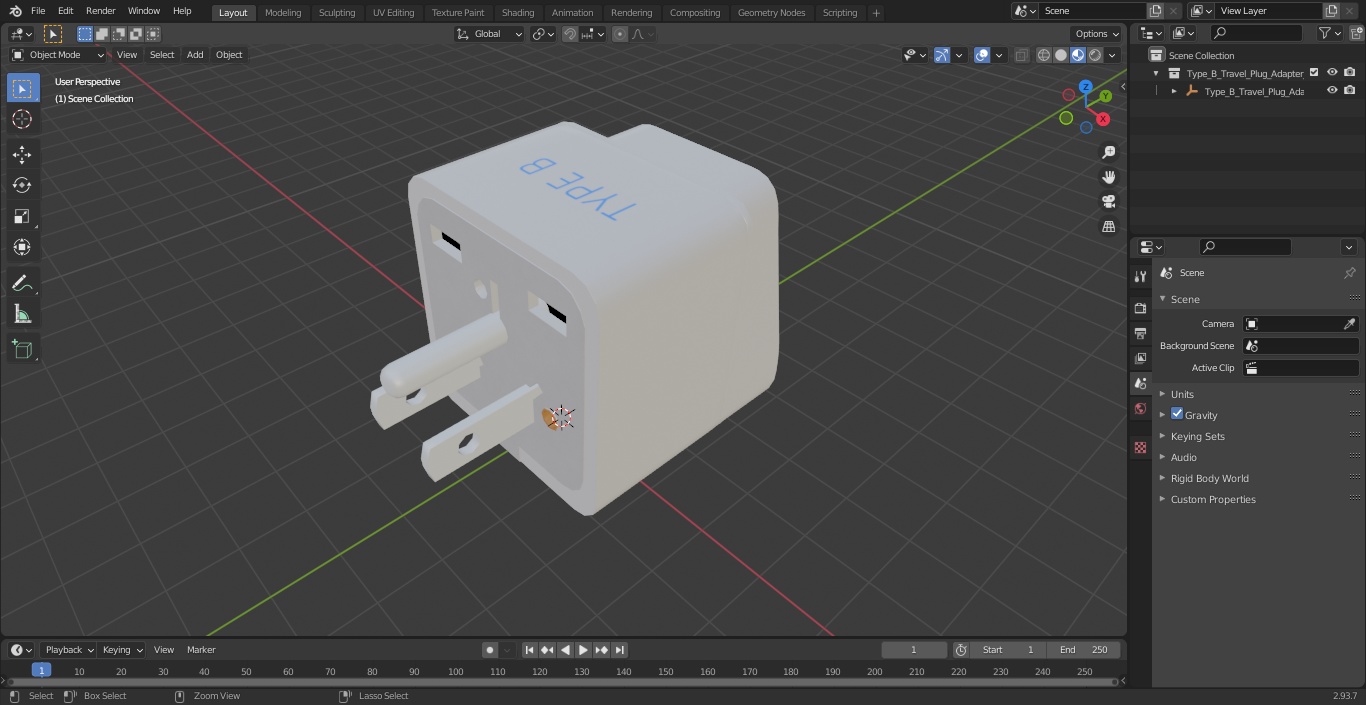Select the Scale tool
The height and width of the screenshot is (705, 1366).
point(22,216)
